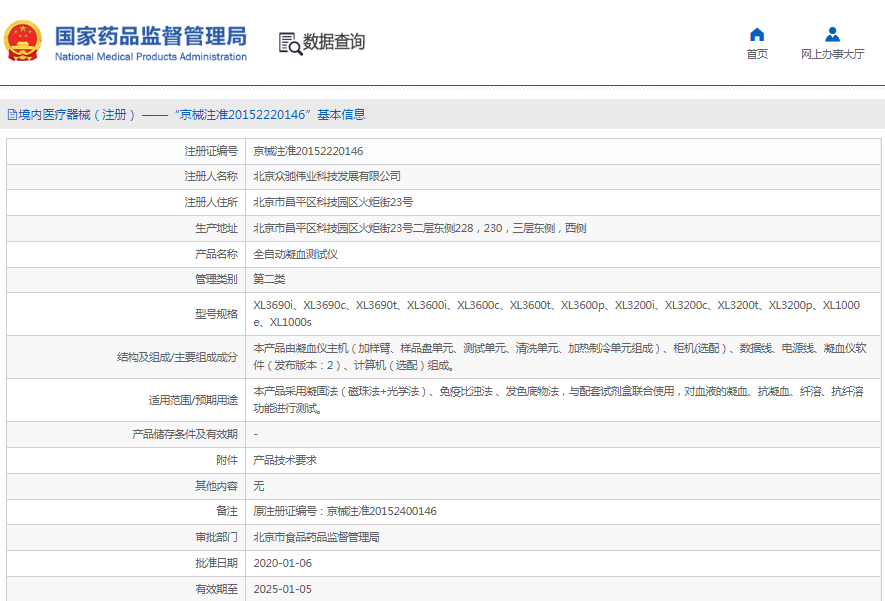This screenshot has width=885, height=601.
Task: Click the 境内医疗器械（注册）heading text
Action: (x=77, y=115)
